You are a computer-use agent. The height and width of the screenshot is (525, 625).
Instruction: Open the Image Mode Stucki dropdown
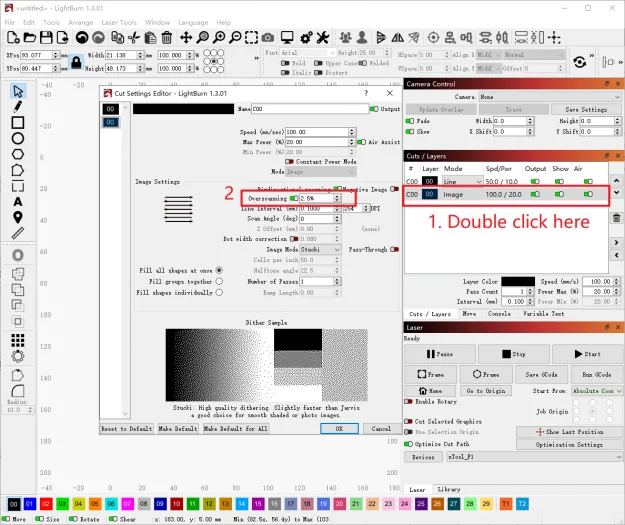pyautogui.click(x=320, y=250)
